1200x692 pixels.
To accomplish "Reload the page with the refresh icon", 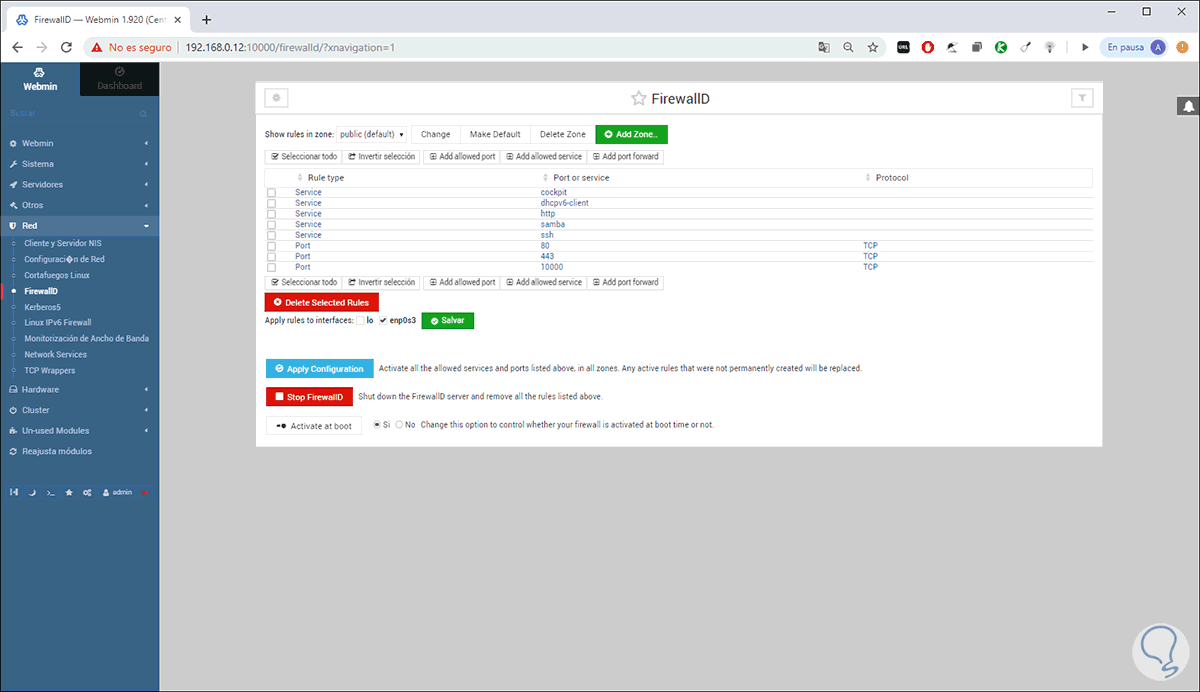I will [67, 47].
